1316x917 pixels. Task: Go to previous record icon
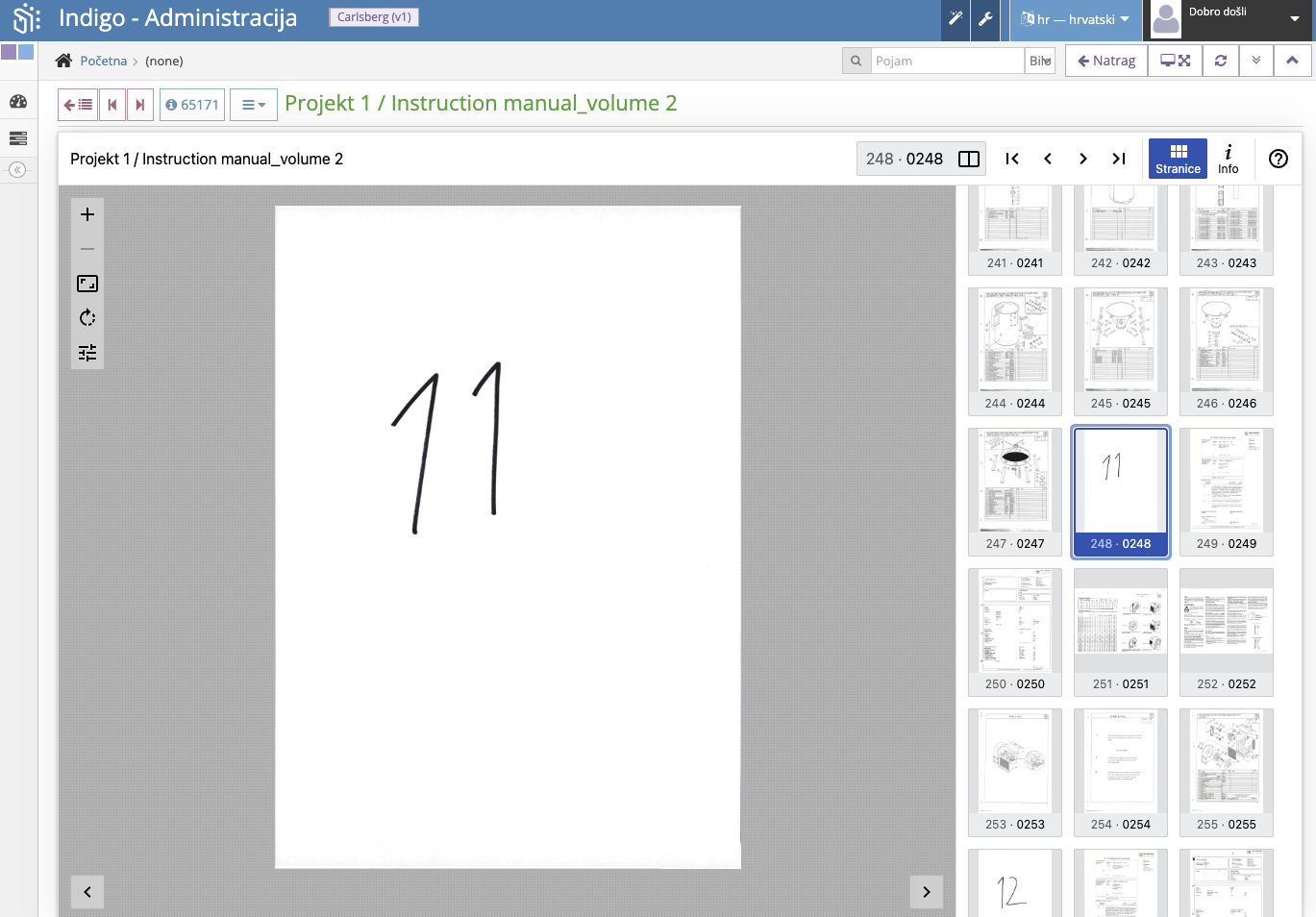click(x=112, y=105)
